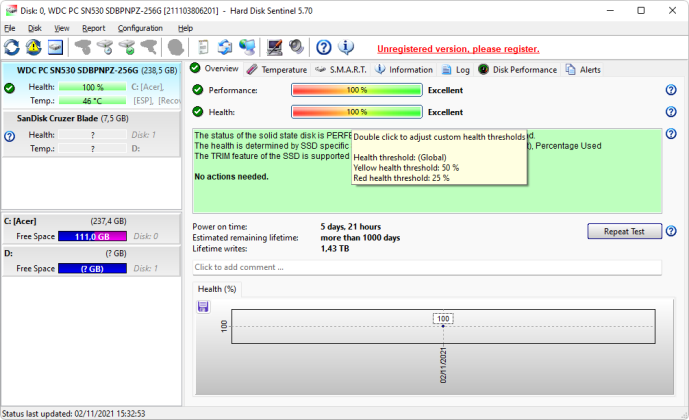Open the Disk menu
689x420 pixels.
35,28
